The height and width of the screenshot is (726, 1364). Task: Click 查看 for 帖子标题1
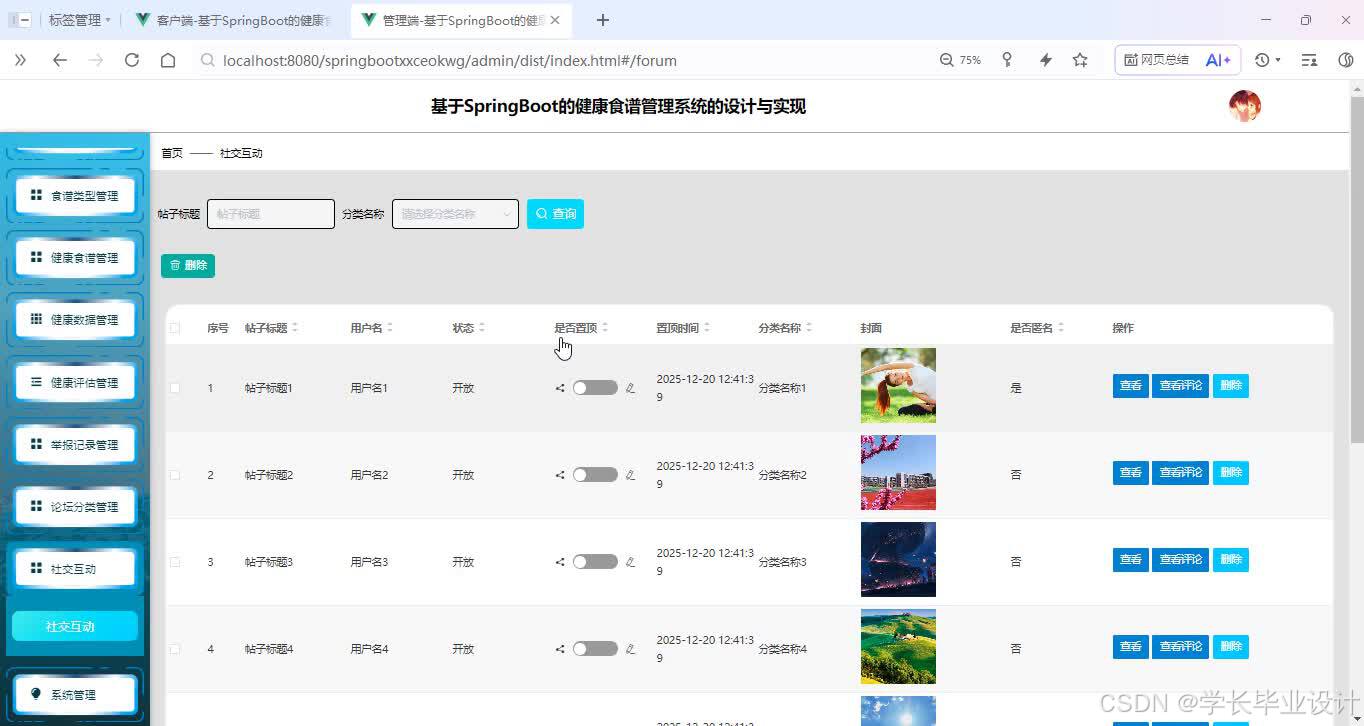click(1131, 386)
